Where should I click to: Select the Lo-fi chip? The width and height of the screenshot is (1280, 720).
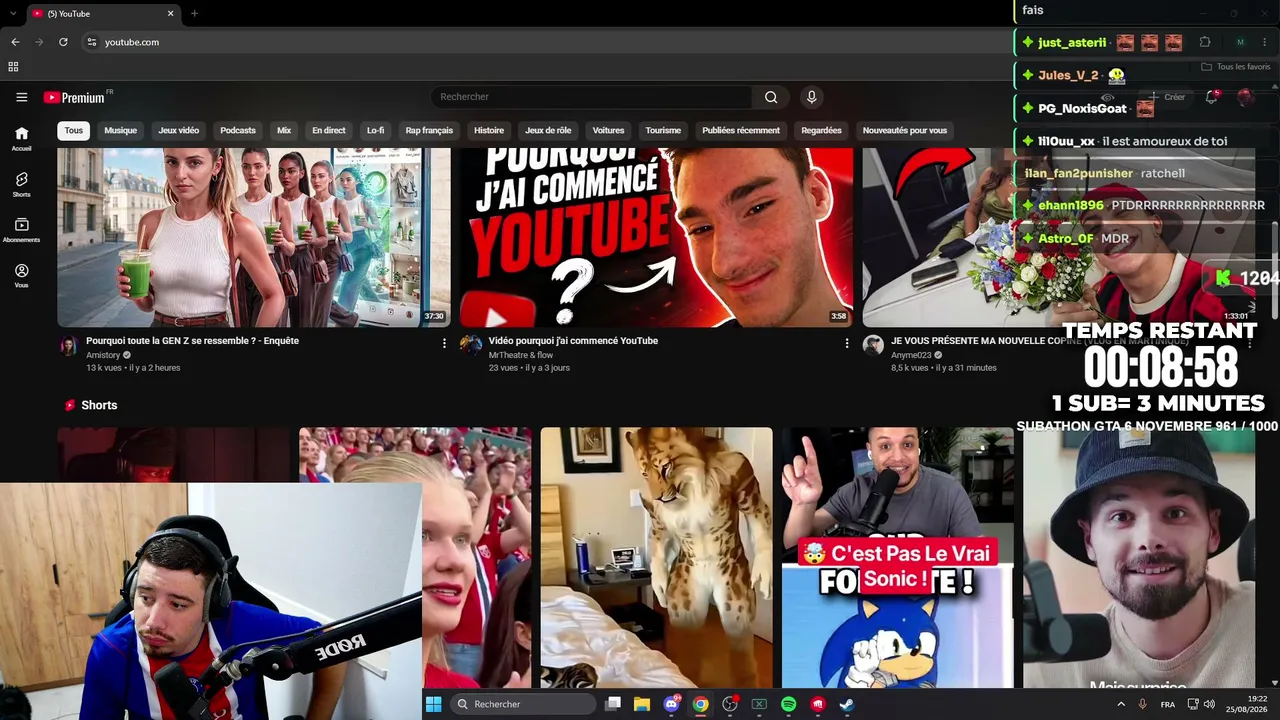pos(376,130)
